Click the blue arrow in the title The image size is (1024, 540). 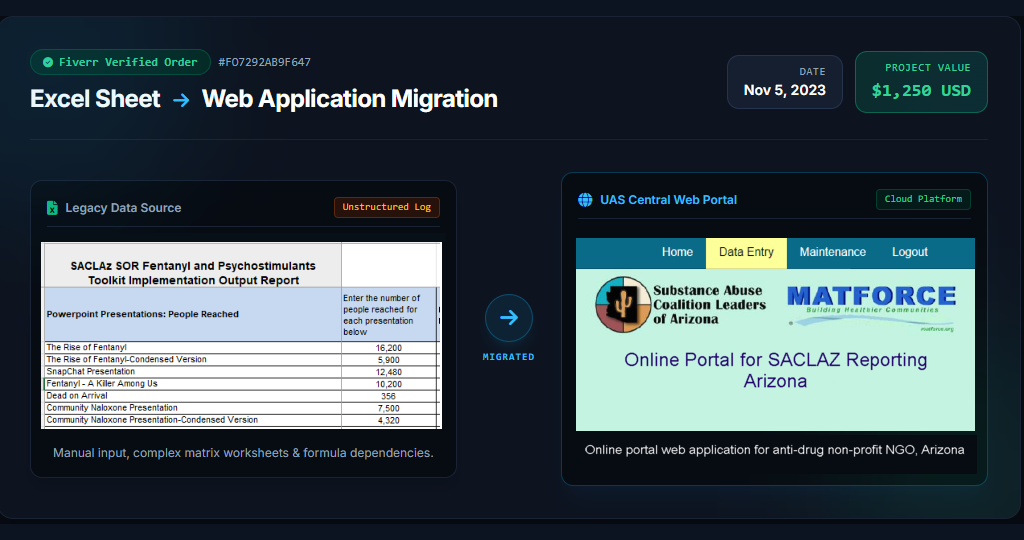tap(181, 100)
